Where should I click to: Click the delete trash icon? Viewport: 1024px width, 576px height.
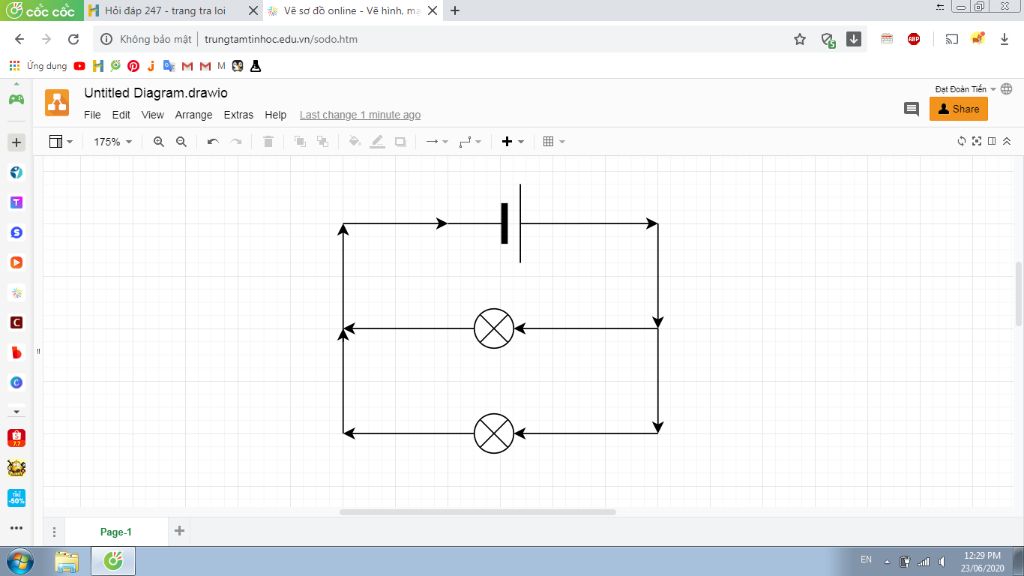268,142
